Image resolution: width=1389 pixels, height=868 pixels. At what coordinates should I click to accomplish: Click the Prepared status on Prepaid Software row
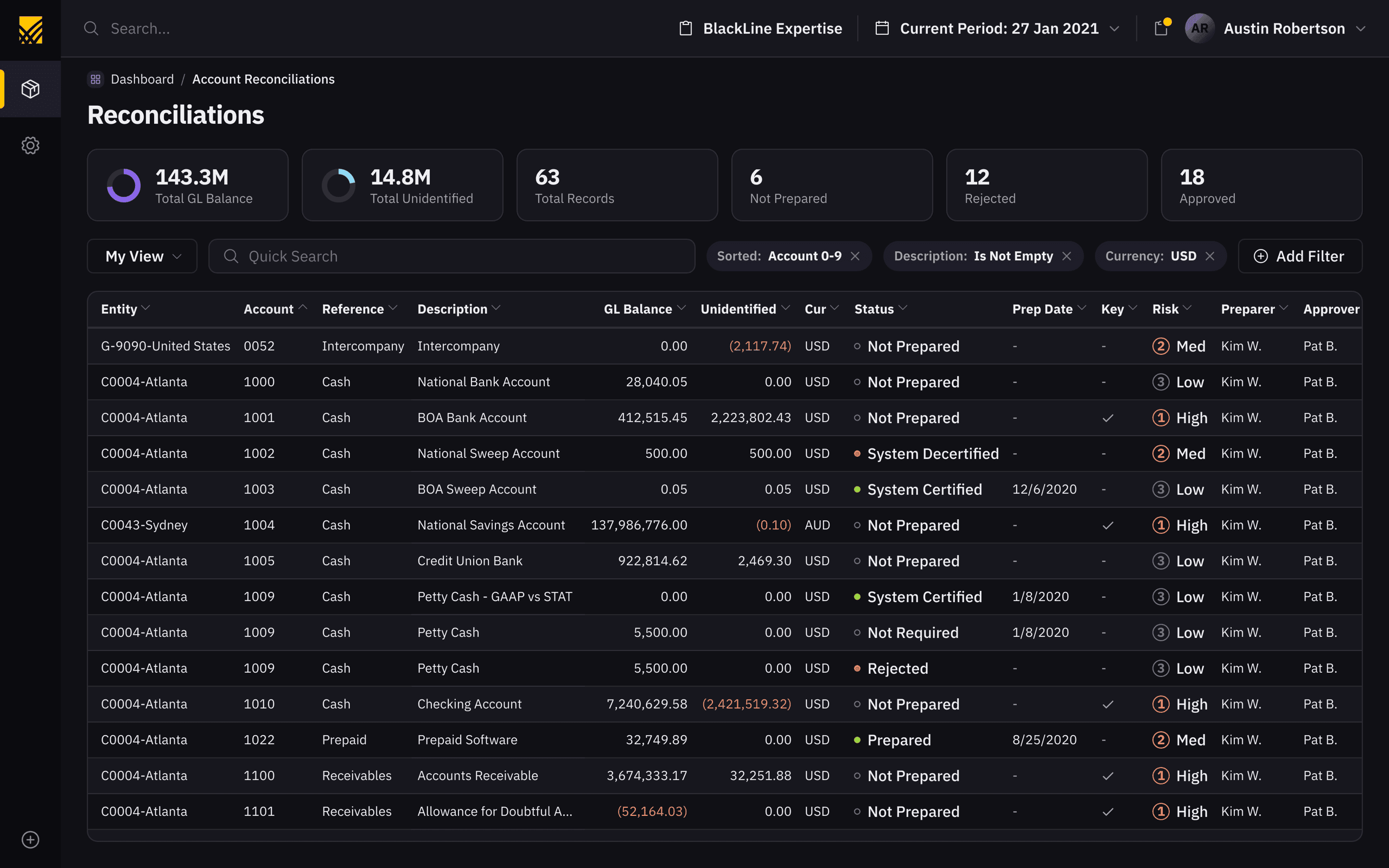[x=899, y=740]
